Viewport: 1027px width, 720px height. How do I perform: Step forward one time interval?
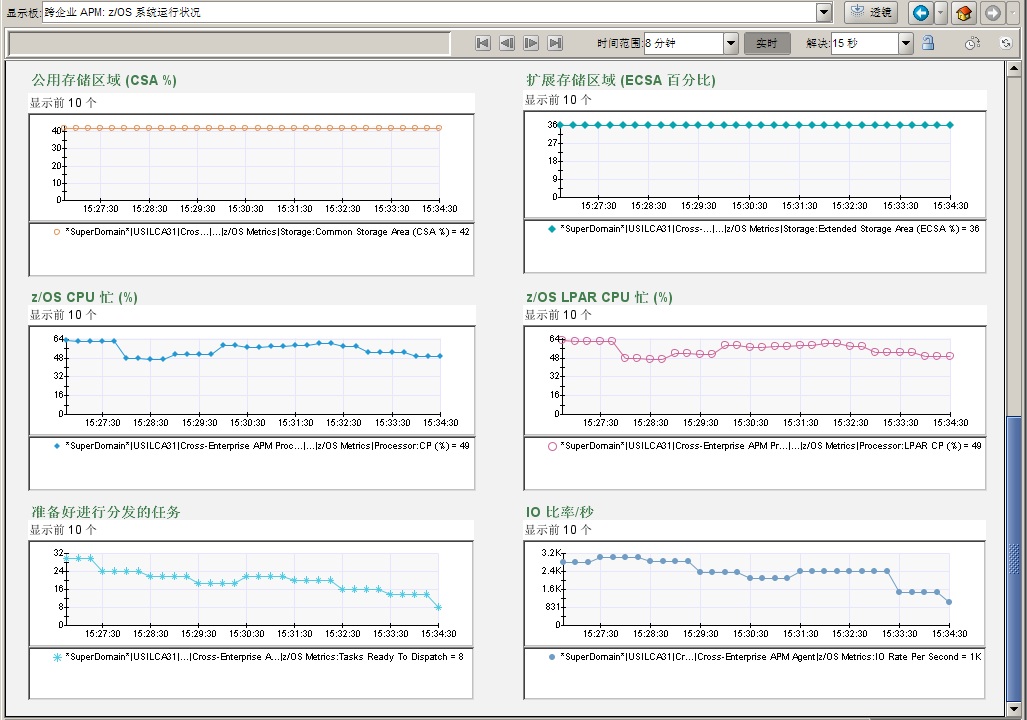click(x=531, y=43)
